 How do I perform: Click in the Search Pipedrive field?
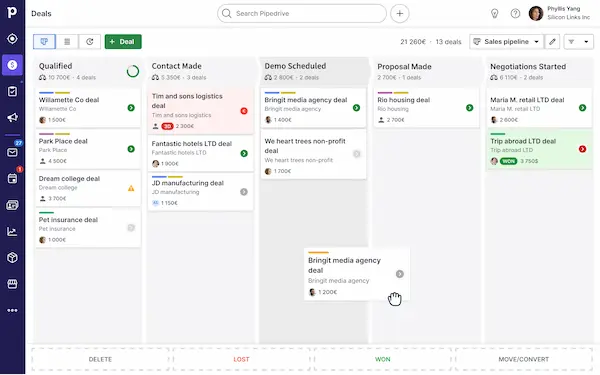[302, 13]
